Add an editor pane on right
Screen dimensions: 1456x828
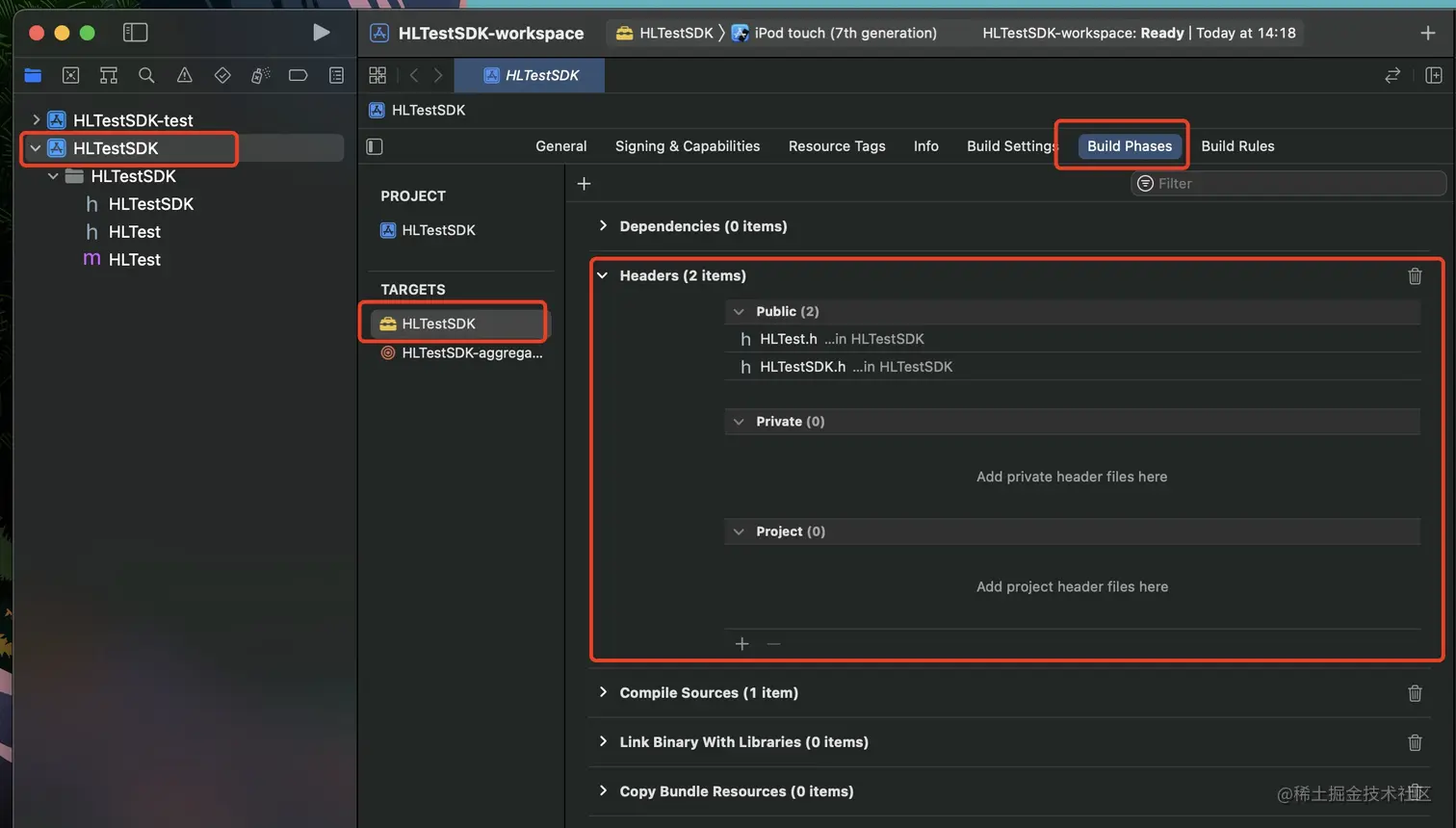pyautogui.click(x=1434, y=75)
